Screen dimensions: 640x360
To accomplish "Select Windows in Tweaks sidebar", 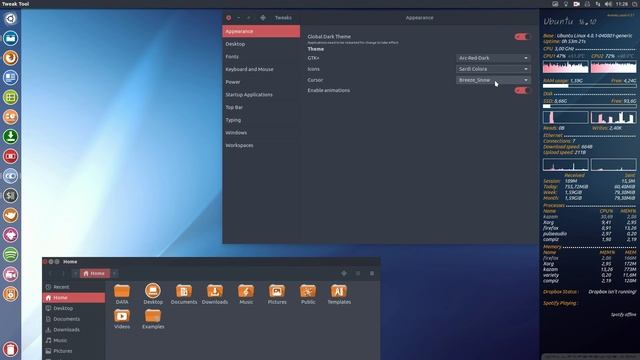I will [x=261, y=132].
